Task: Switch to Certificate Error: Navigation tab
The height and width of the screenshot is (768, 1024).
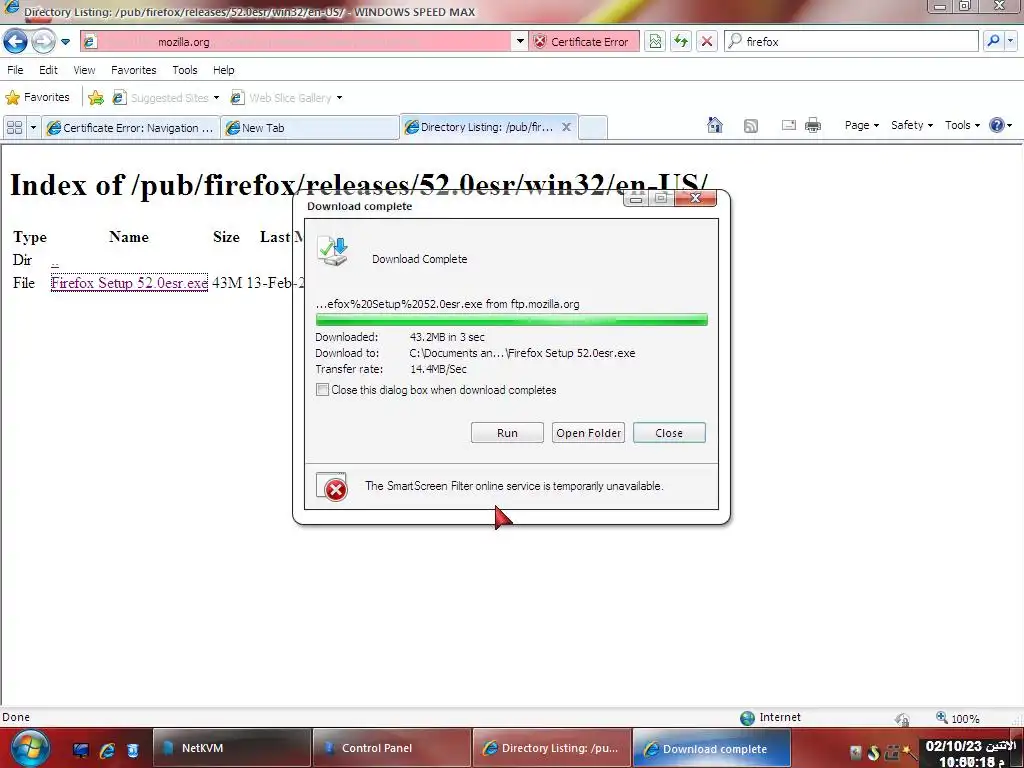Action: pos(131,127)
